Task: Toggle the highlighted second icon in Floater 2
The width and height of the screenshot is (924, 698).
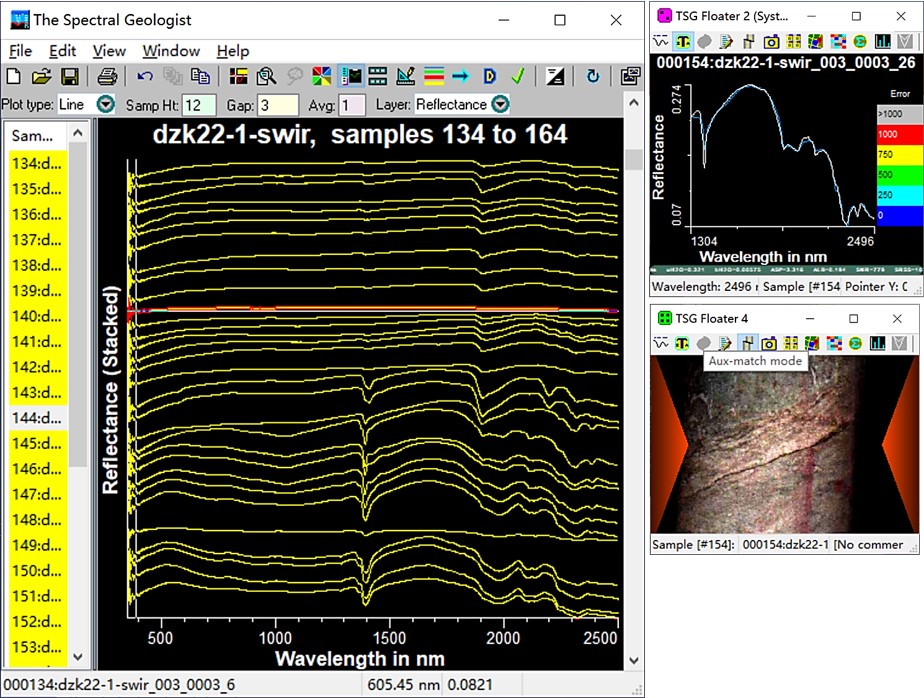Action: click(683, 42)
